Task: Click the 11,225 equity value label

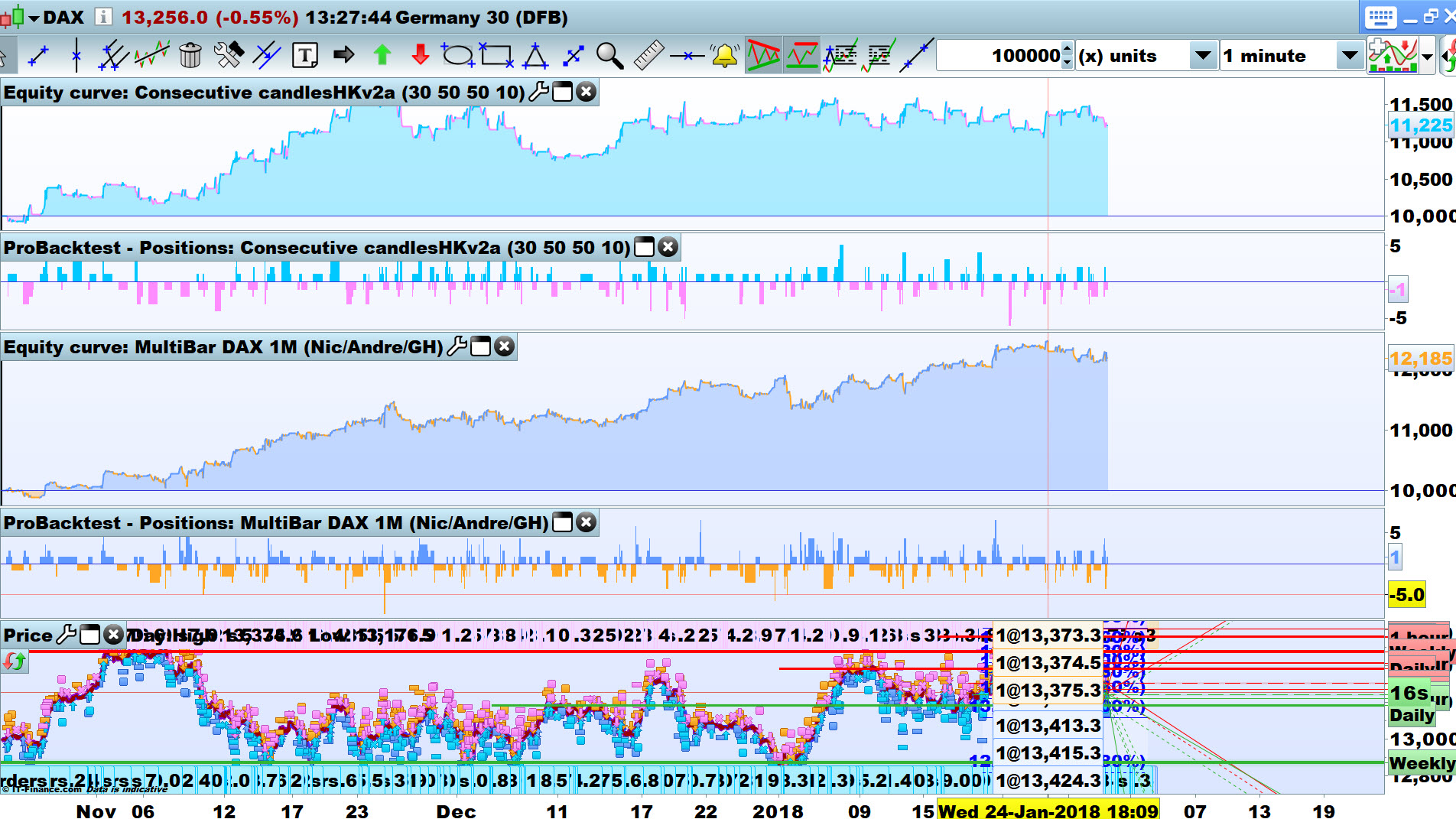Action: pyautogui.click(x=1421, y=125)
